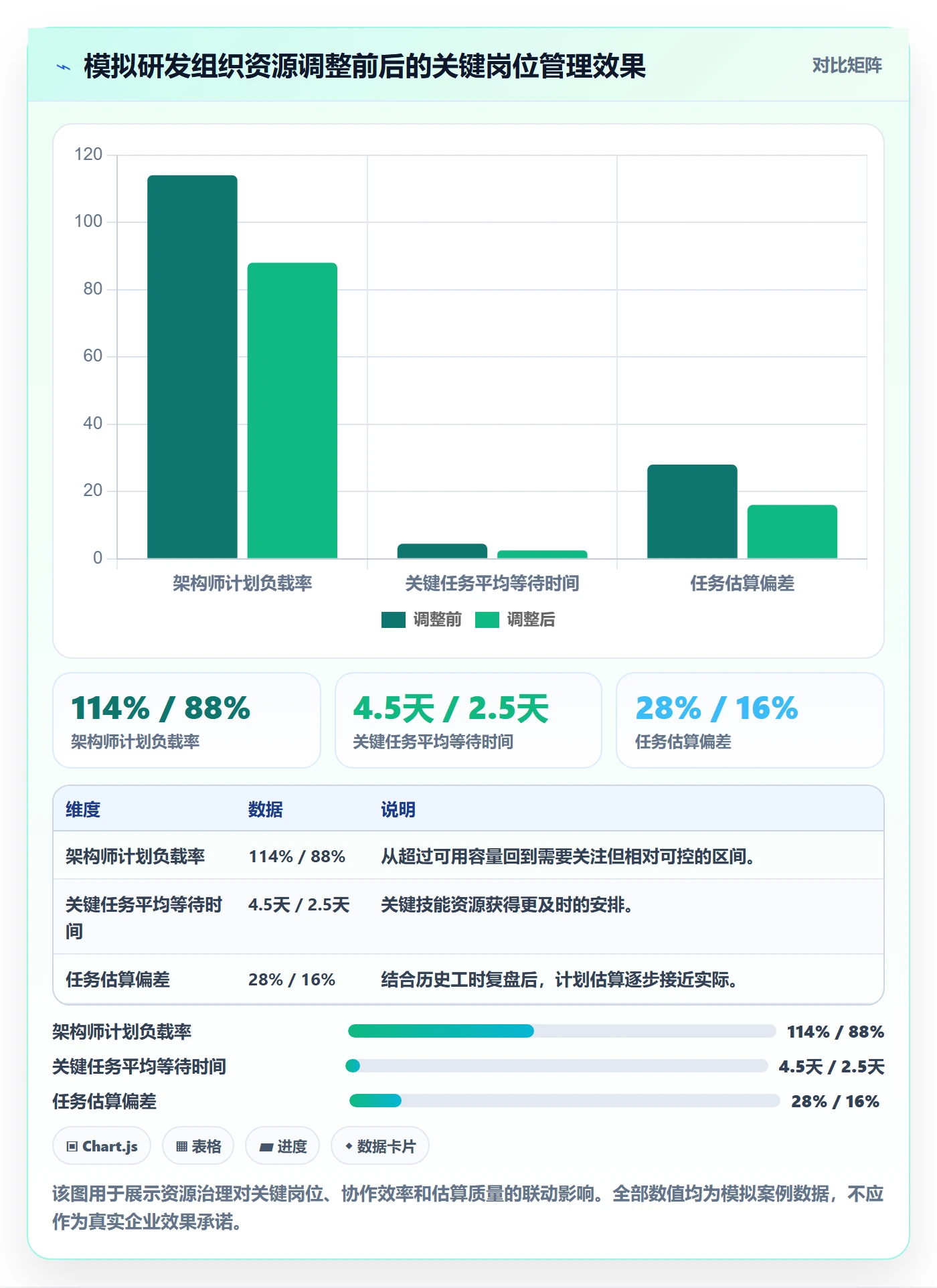Click the footer disclaimer starting 该图用于展示

click(x=468, y=1208)
